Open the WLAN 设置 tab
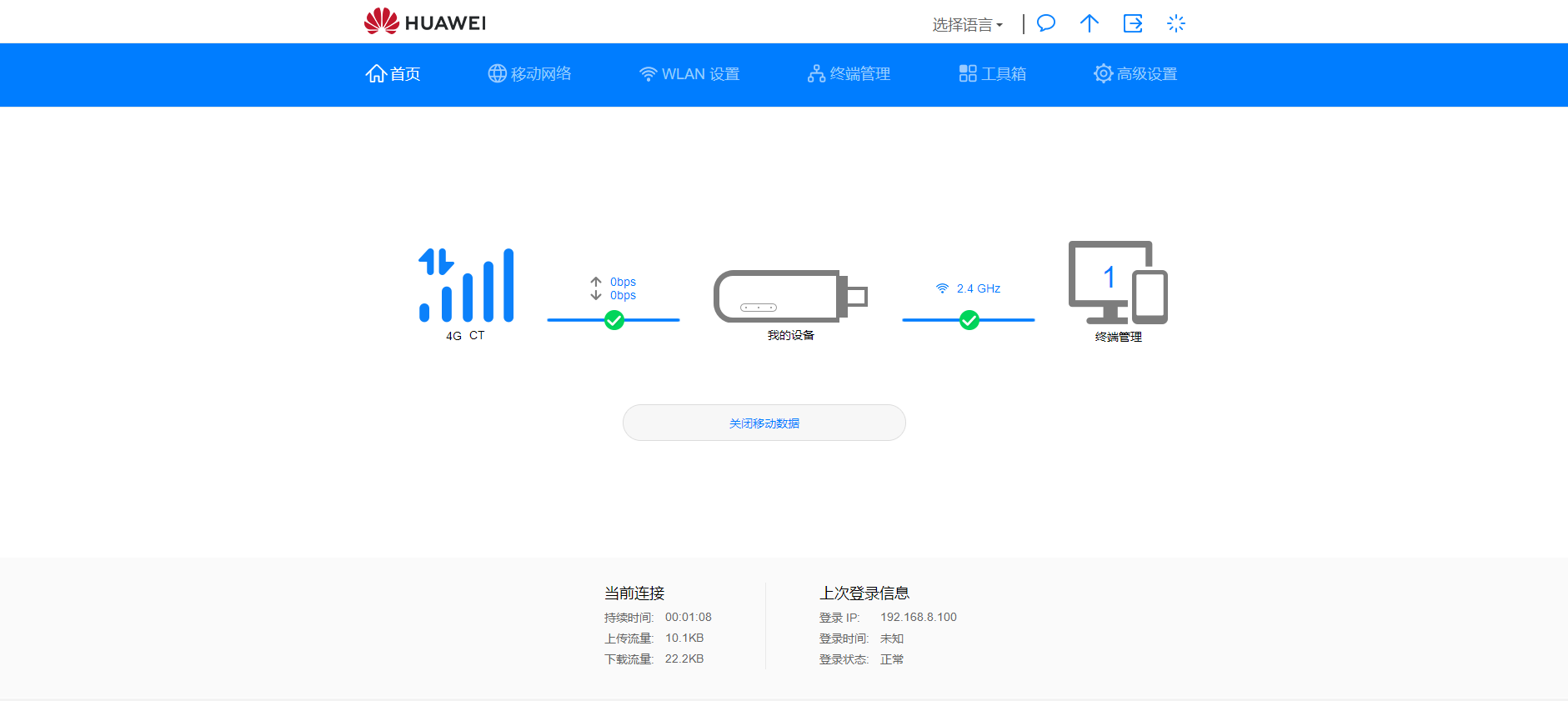1568x701 pixels. 689,74
